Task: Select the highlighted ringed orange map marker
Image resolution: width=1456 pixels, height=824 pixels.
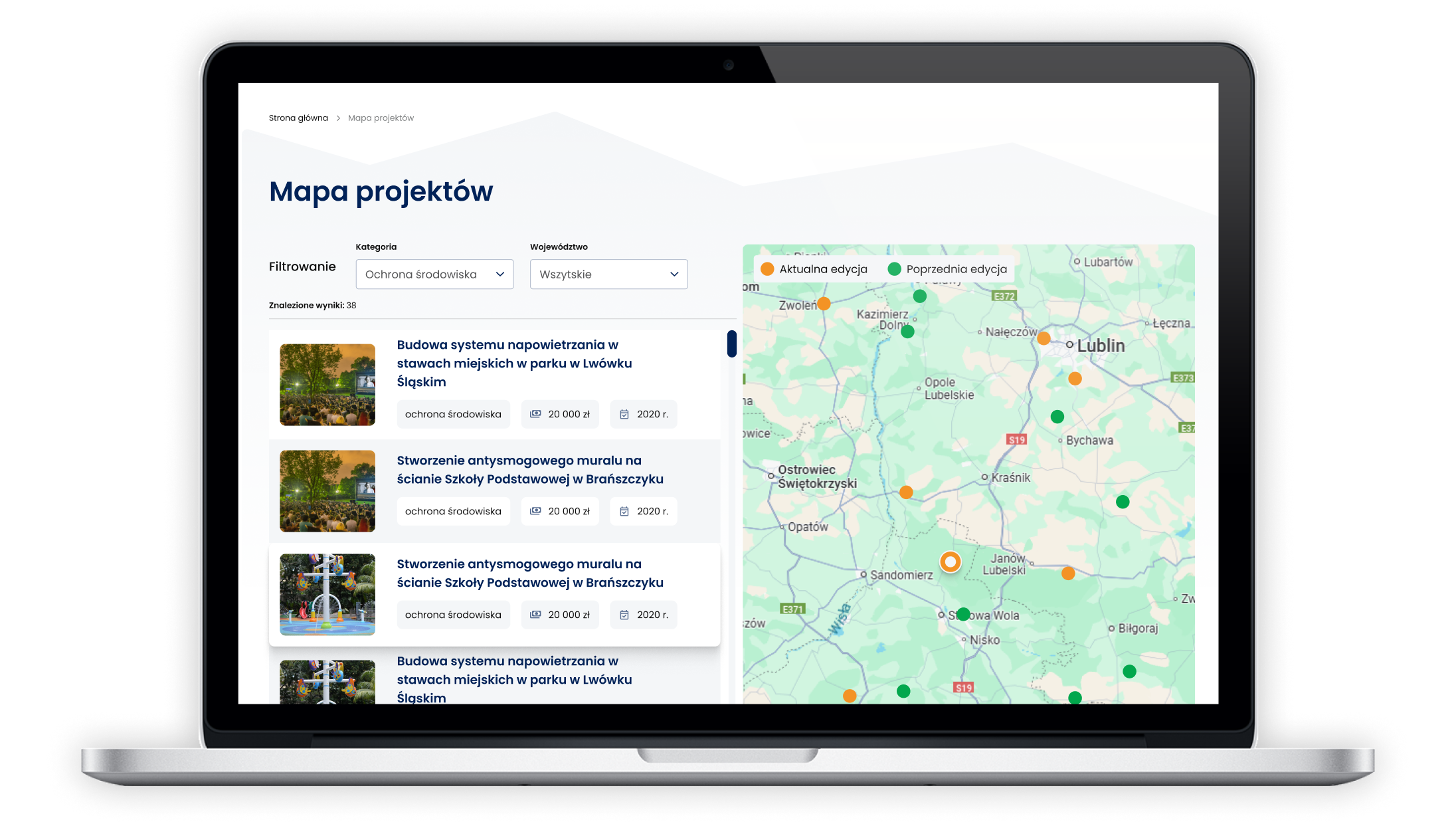Action: pyautogui.click(x=951, y=562)
